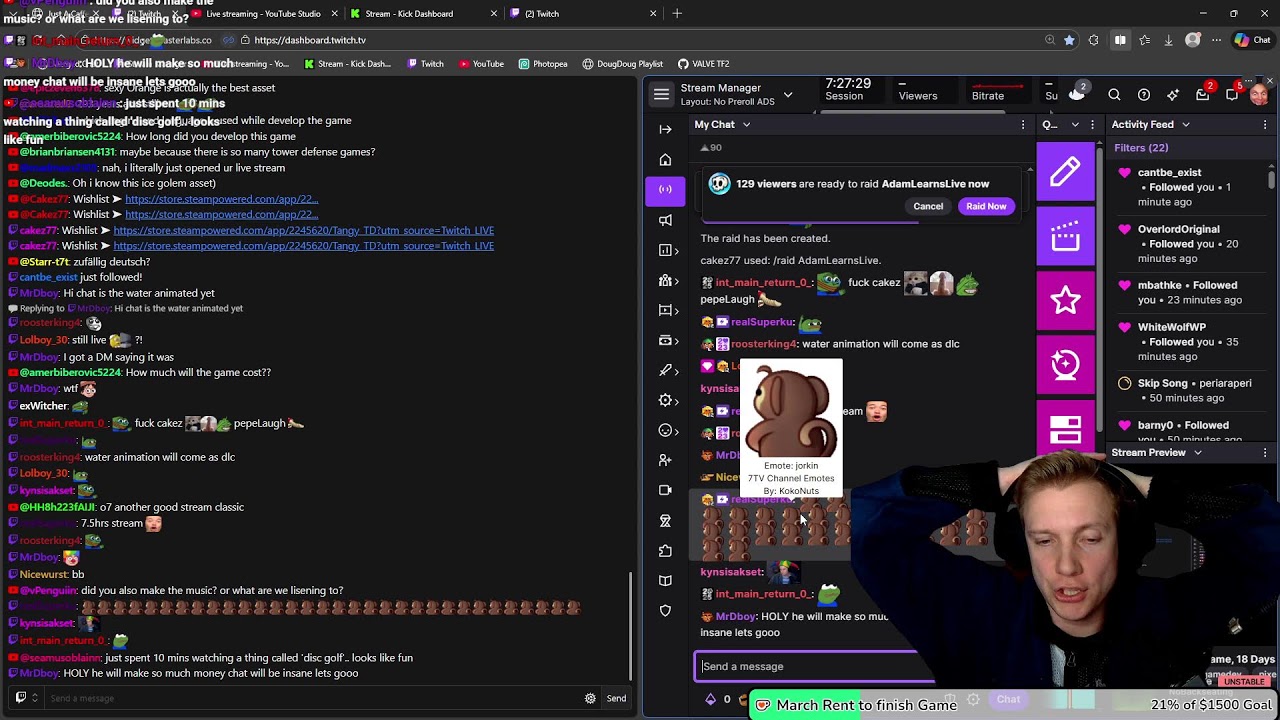This screenshot has height=720, width=1280.
Task: Open the Extensions puzzle sidebar icon
Action: point(666,551)
